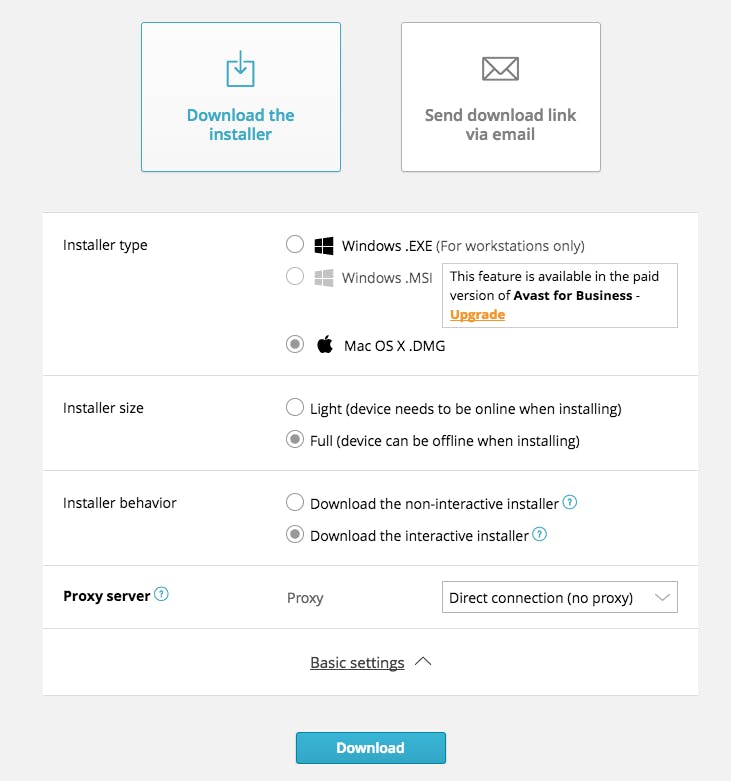This screenshot has width=731, height=781.
Task: Collapse settings with the up chevron
Action: 423,662
